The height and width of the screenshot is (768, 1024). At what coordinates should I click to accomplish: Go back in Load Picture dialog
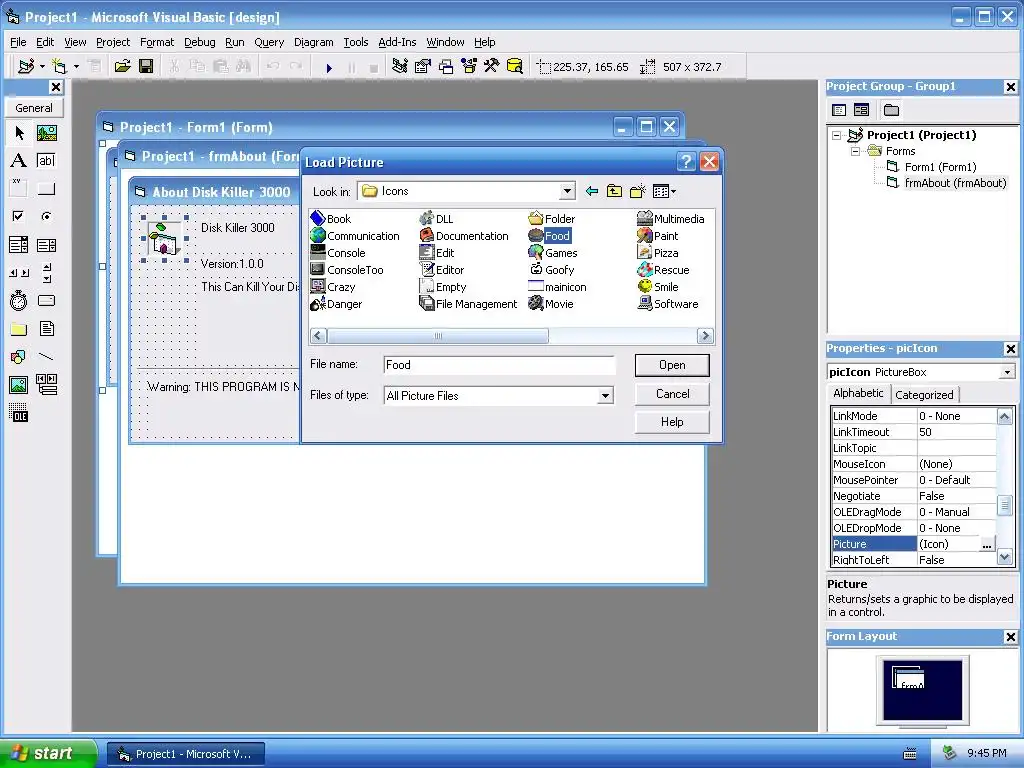[x=592, y=191]
